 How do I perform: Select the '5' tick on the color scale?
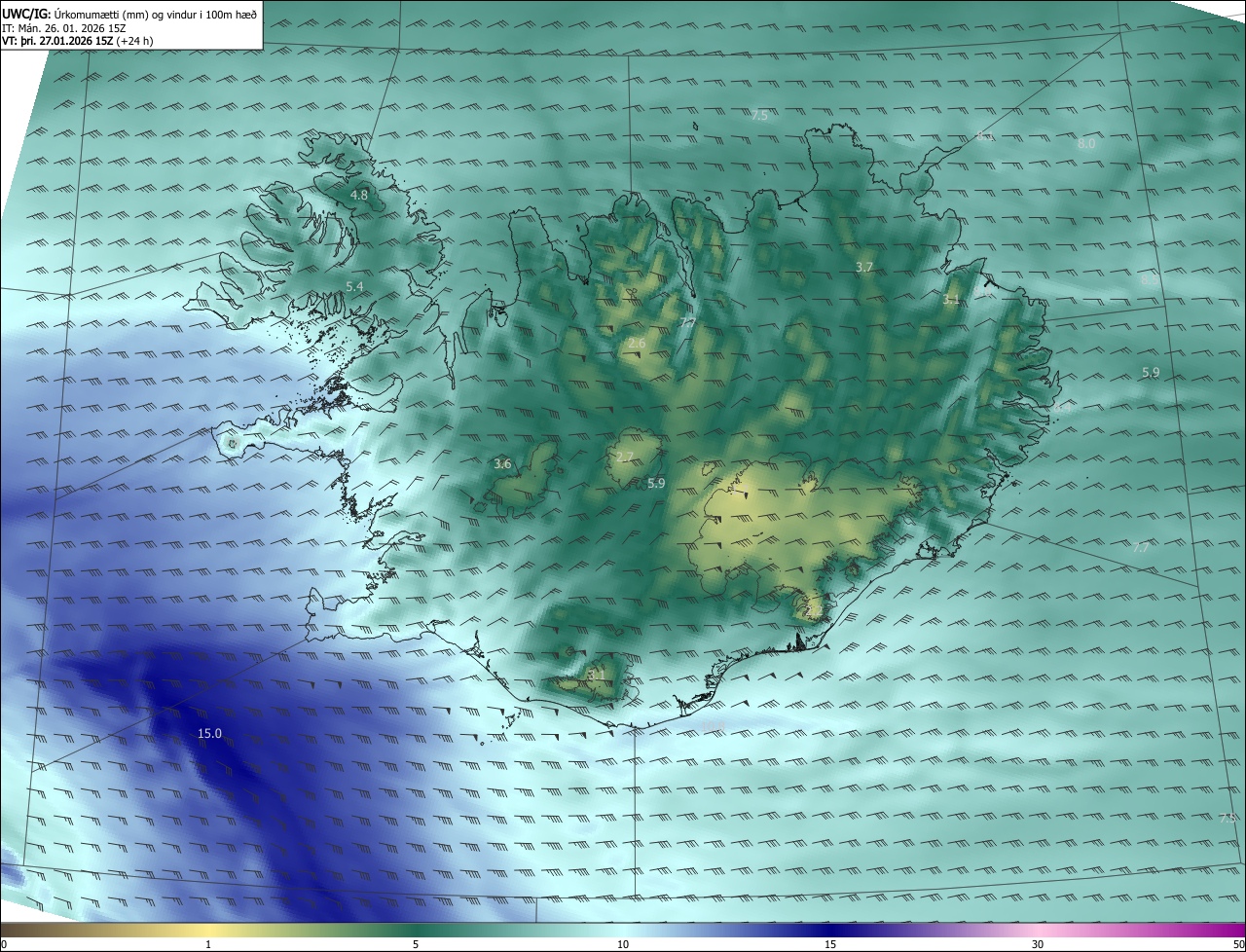tap(416, 944)
